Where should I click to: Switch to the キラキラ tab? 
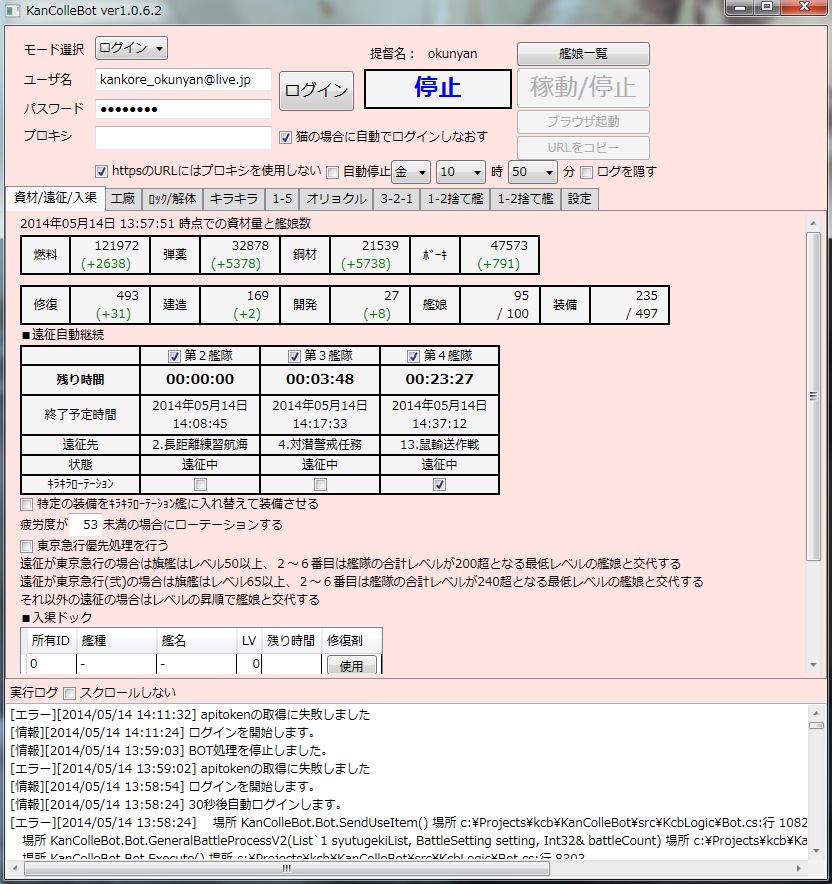[234, 199]
